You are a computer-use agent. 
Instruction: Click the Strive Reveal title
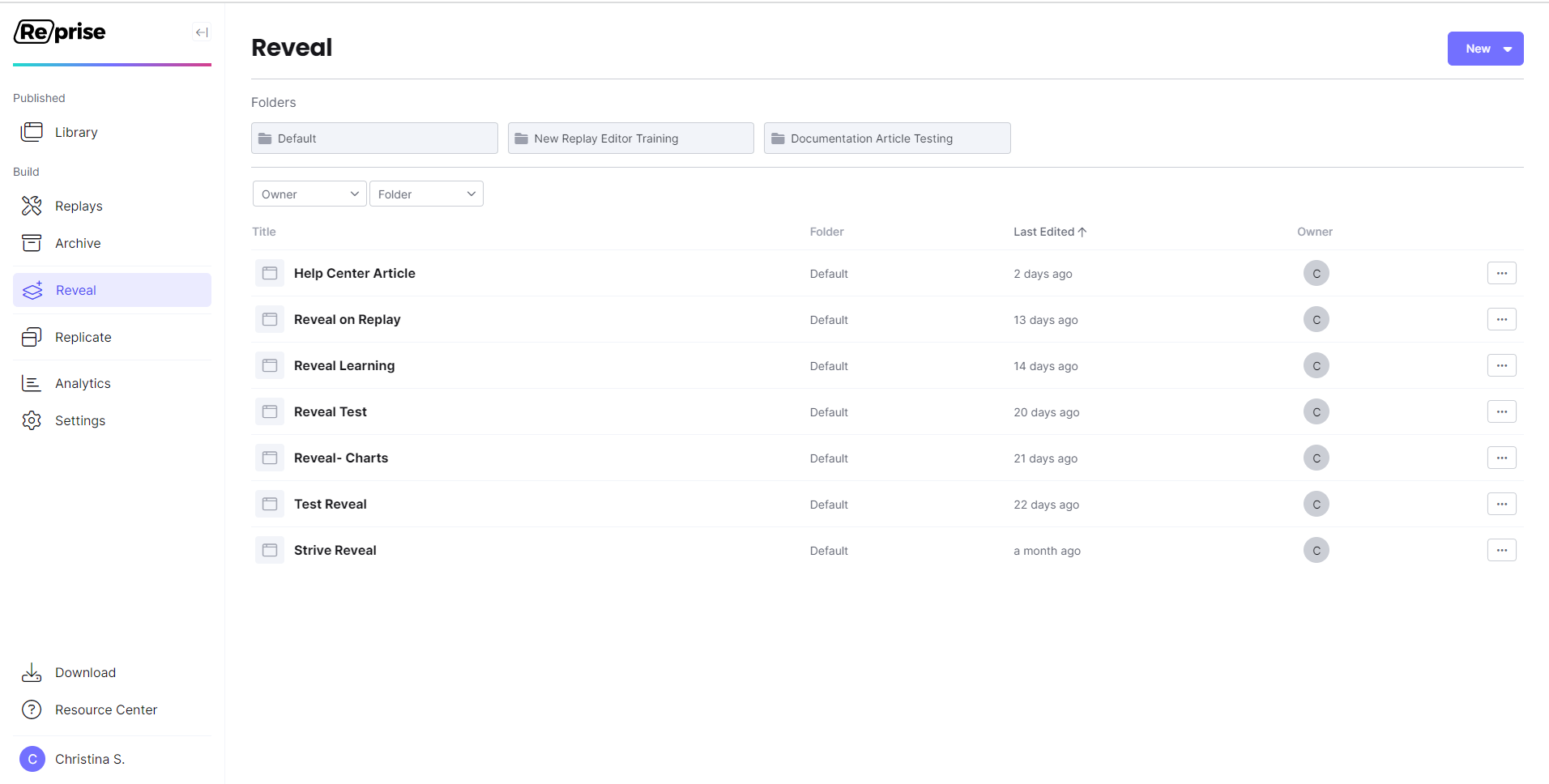coord(335,550)
